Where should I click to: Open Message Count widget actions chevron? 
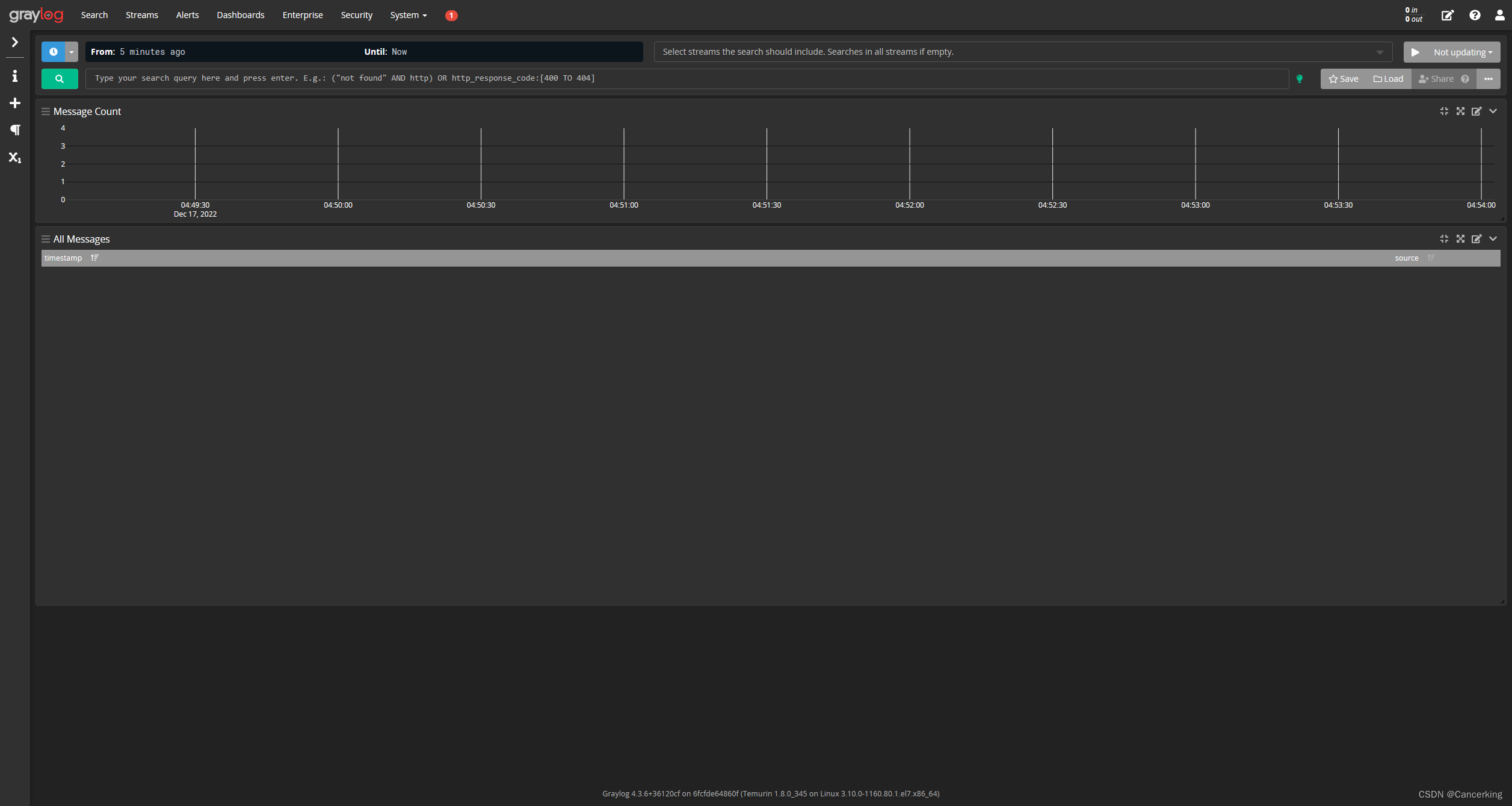point(1493,111)
